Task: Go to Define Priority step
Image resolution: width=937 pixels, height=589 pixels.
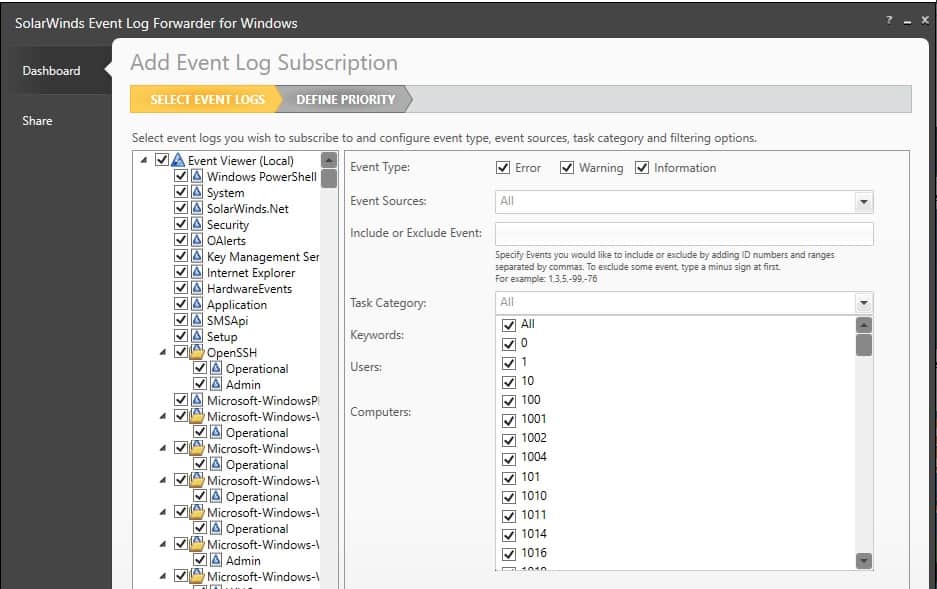Action: (x=345, y=99)
